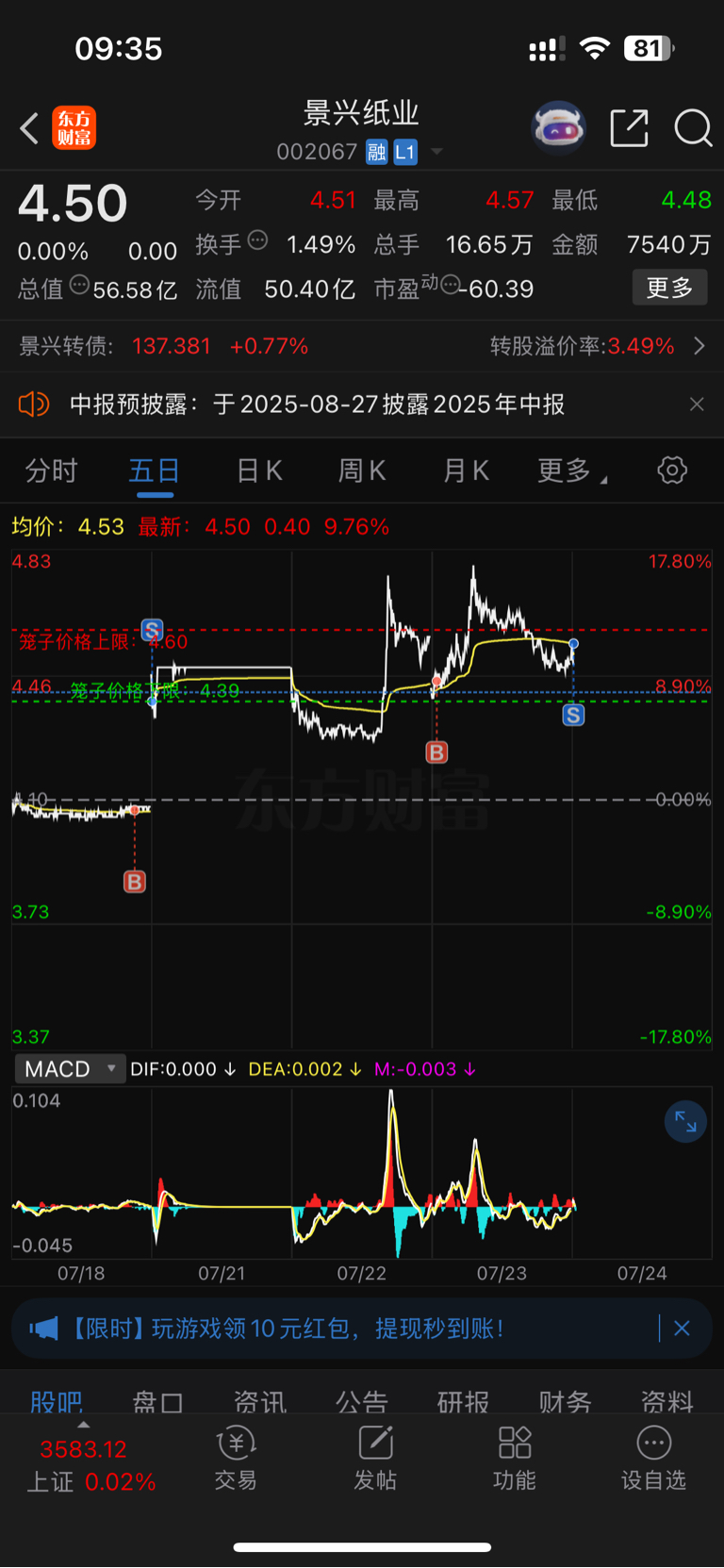
Task: Open the 限时 red packet promotion banner
Action: (362, 1329)
